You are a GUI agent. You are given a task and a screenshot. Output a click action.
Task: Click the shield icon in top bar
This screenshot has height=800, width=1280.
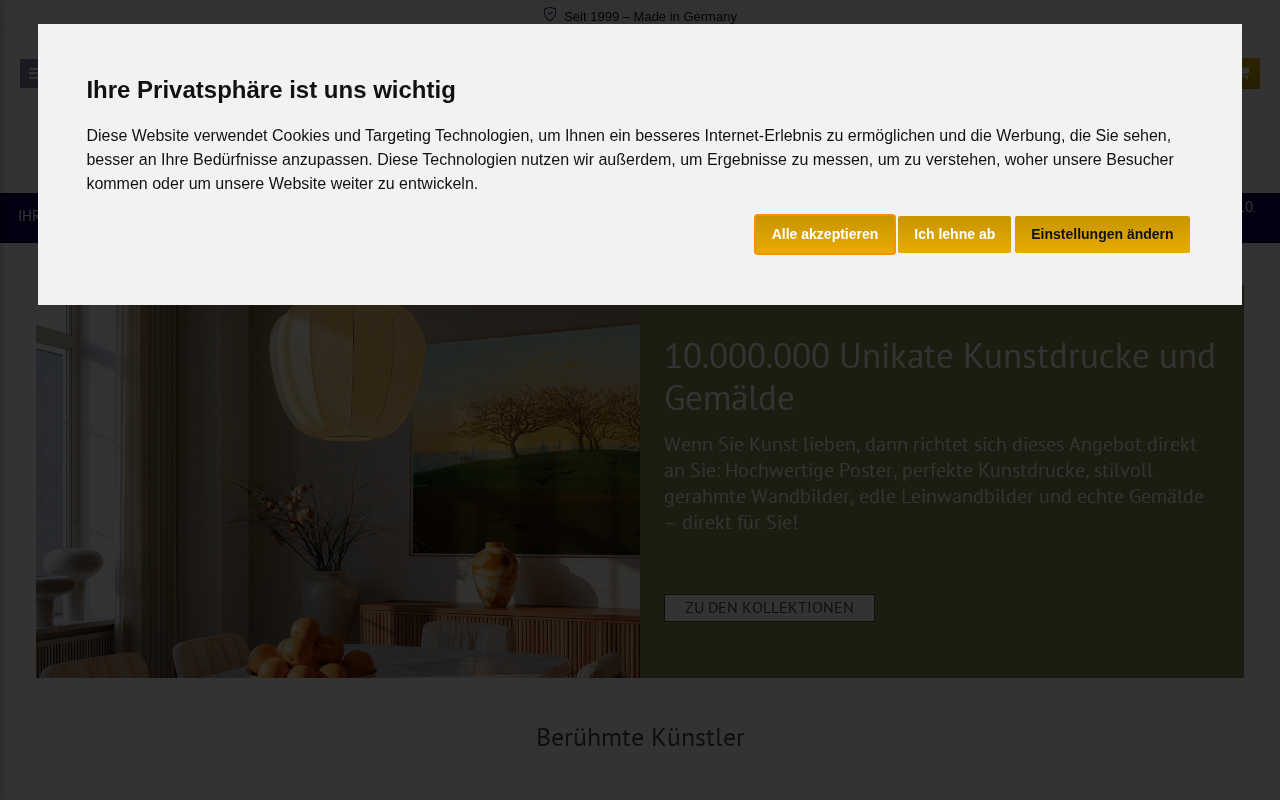pos(550,15)
